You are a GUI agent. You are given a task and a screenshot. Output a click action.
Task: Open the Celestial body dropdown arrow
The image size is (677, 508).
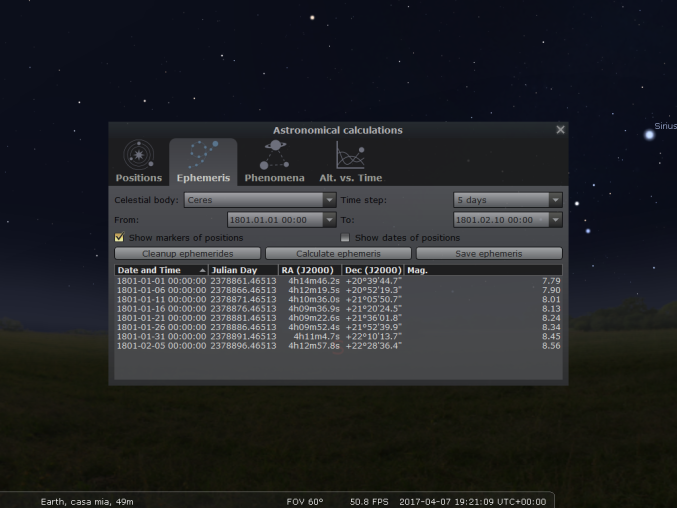point(329,200)
